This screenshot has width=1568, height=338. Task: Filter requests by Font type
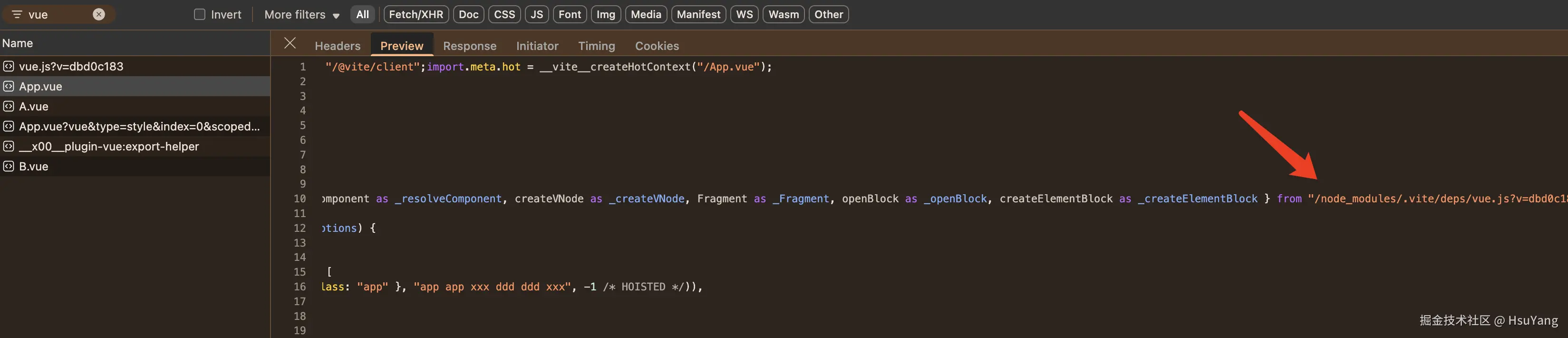click(570, 15)
